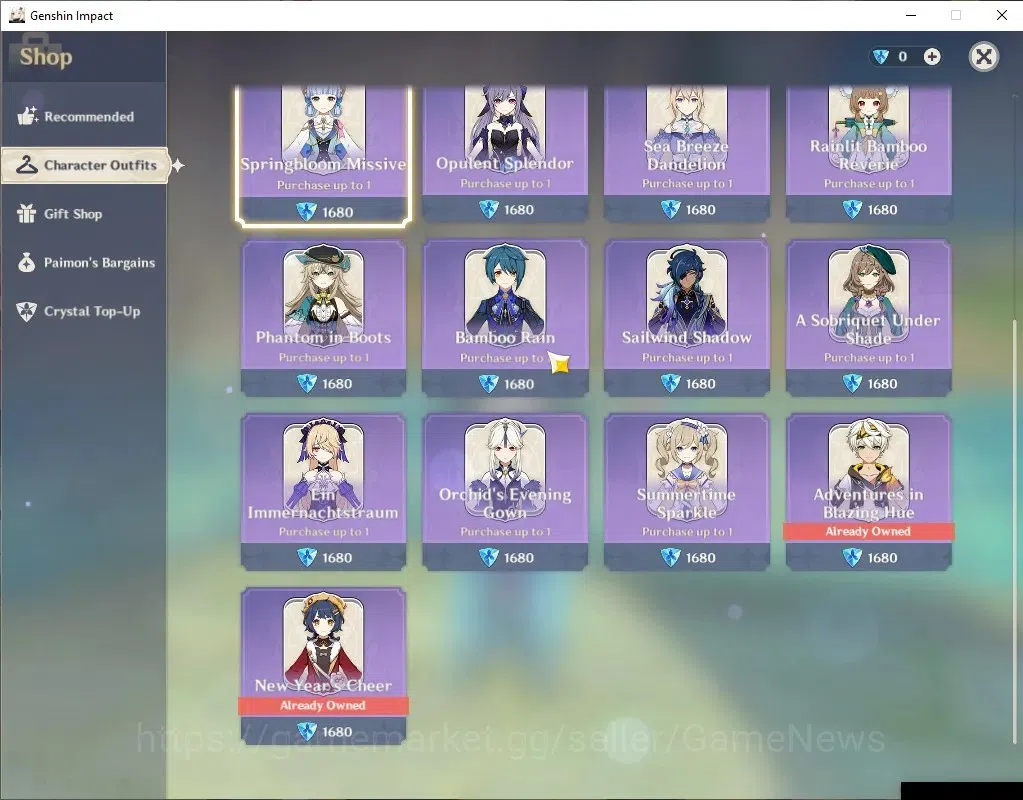Select the Phantom in Boots outfit

click(324, 318)
